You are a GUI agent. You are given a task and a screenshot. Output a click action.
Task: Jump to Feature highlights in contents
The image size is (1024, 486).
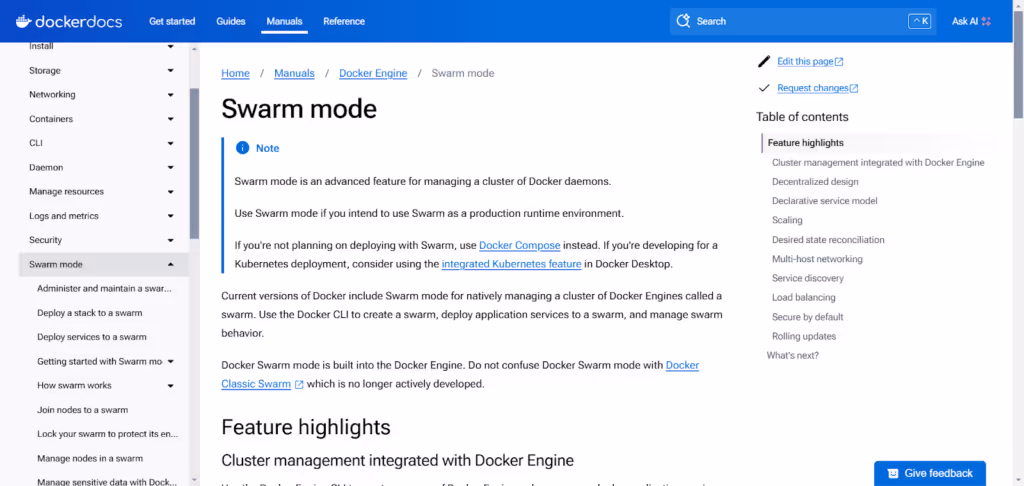(x=805, y=142)
